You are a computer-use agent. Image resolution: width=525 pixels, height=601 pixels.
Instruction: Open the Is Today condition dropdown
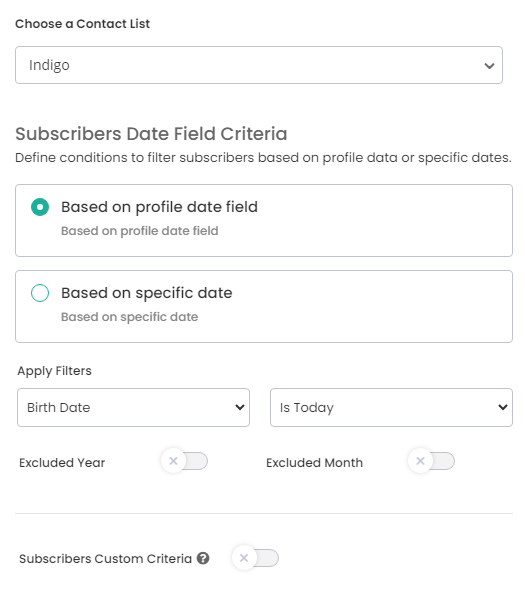(x=391, y=407)
